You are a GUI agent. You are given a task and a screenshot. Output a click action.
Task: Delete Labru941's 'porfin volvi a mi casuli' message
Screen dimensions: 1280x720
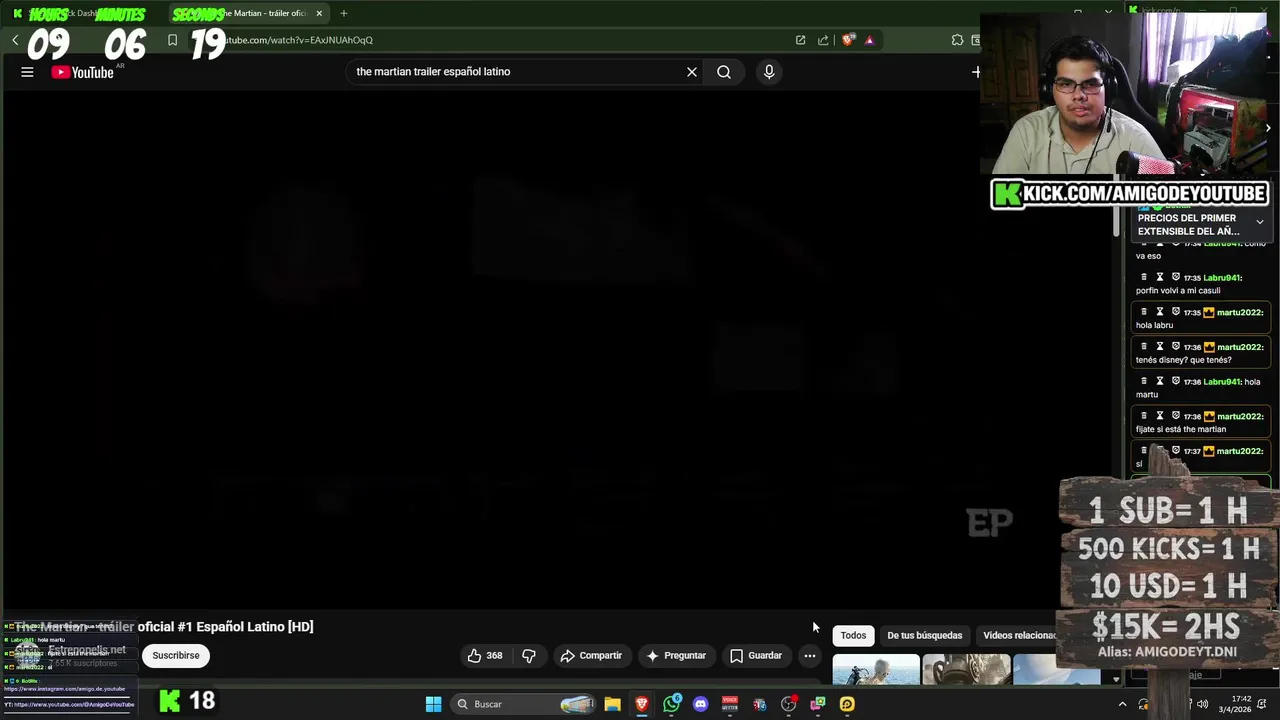[1144, 278]
